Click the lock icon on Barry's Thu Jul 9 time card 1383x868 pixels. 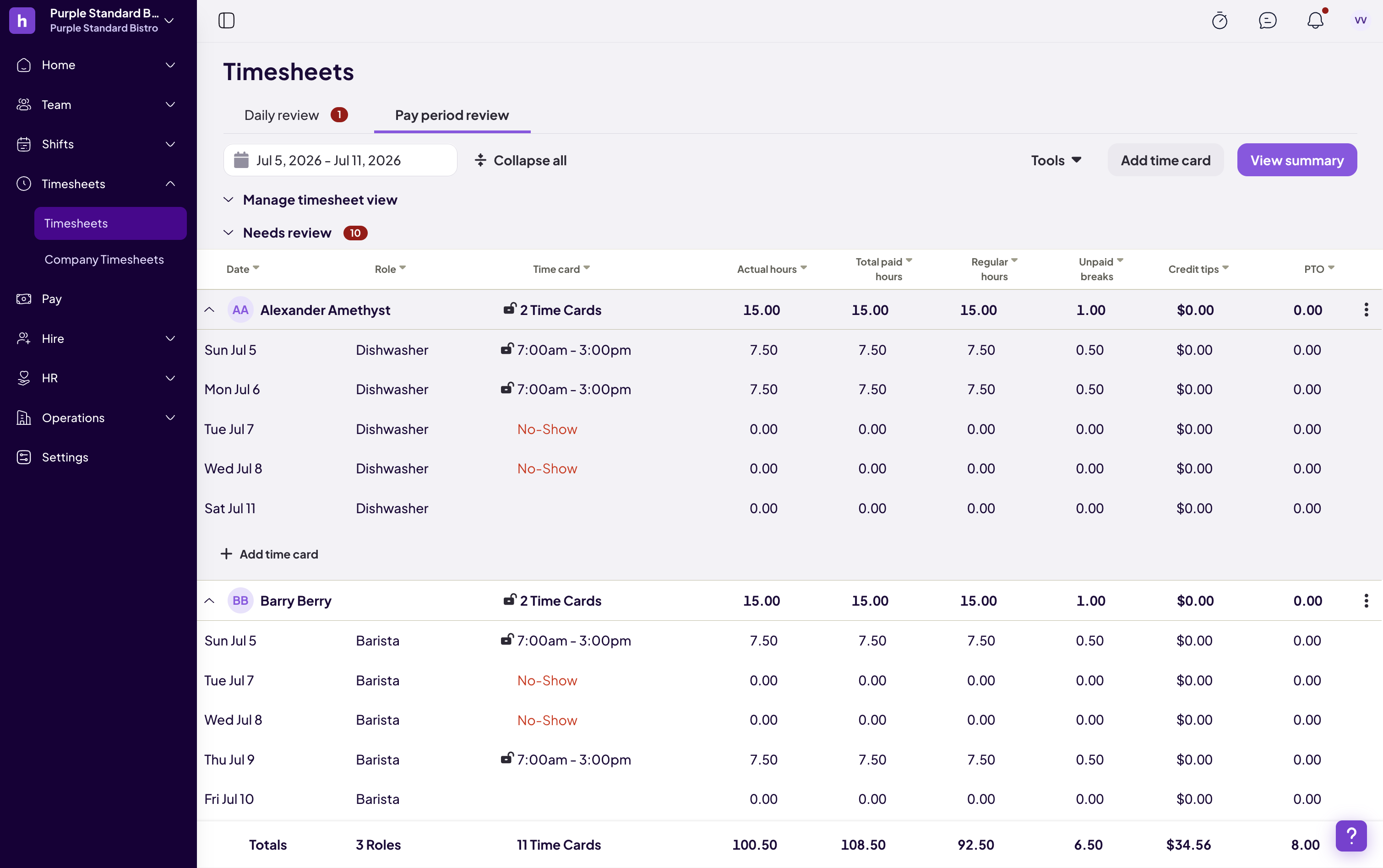coord(506,758)
